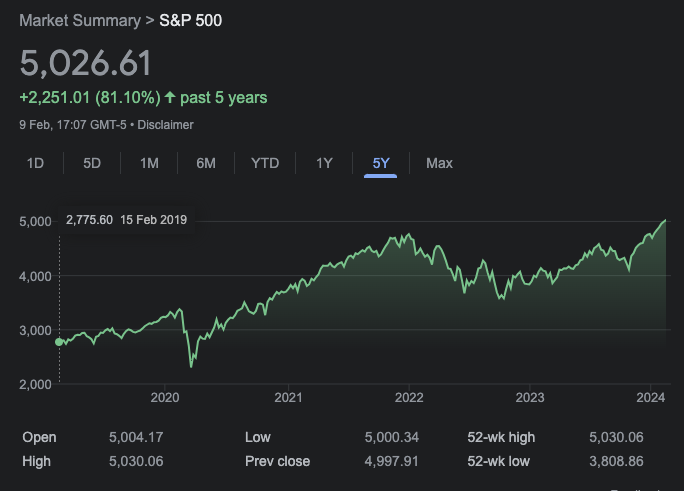Click the Prev close value 4,997.91

(x=391, y=461)
